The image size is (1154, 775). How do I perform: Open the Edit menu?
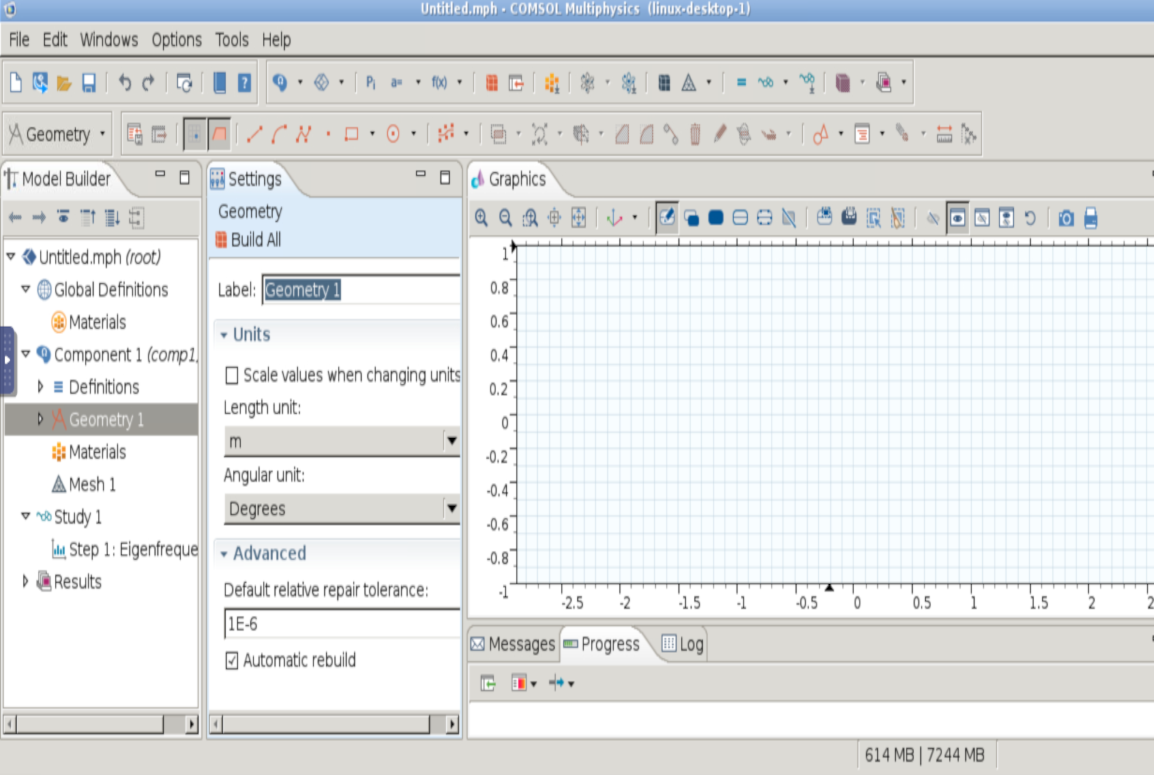pos(54,40)
